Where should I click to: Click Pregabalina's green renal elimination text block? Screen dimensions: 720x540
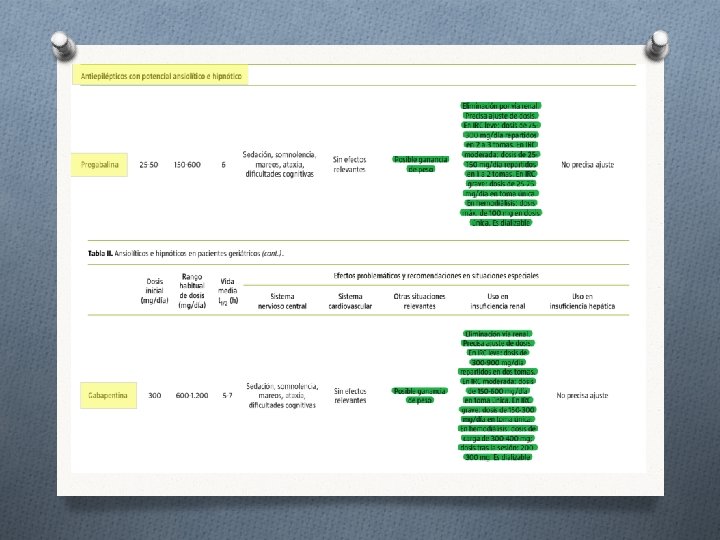tap(501, 164)
